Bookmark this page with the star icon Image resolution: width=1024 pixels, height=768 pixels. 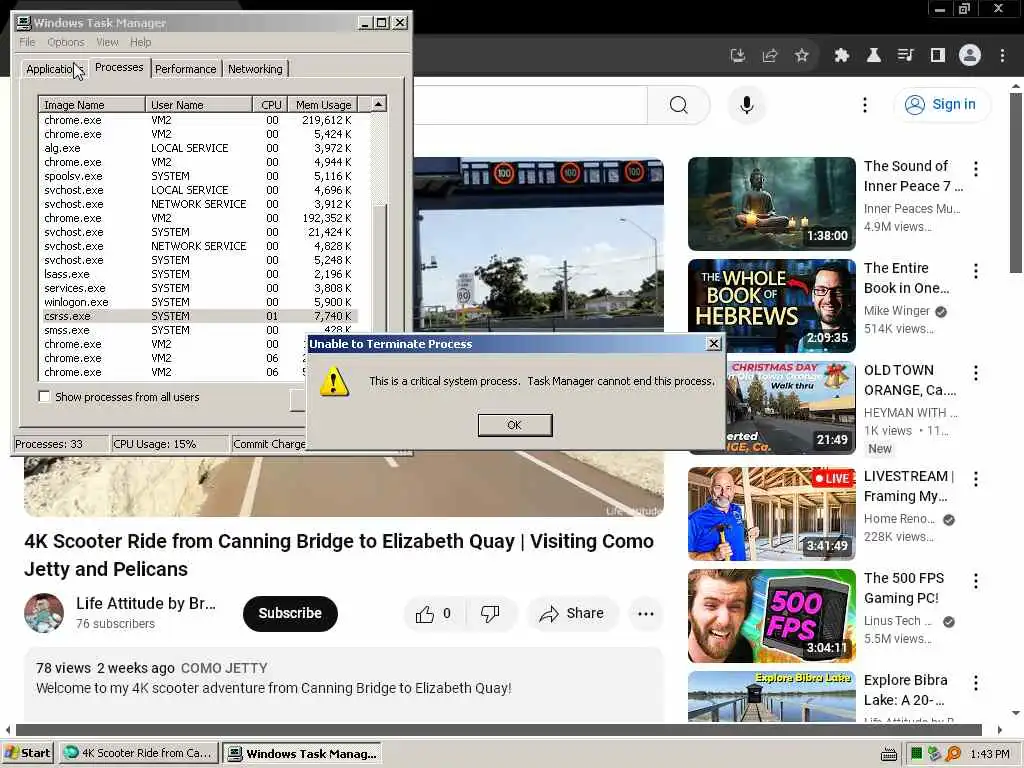pos(802,56)
